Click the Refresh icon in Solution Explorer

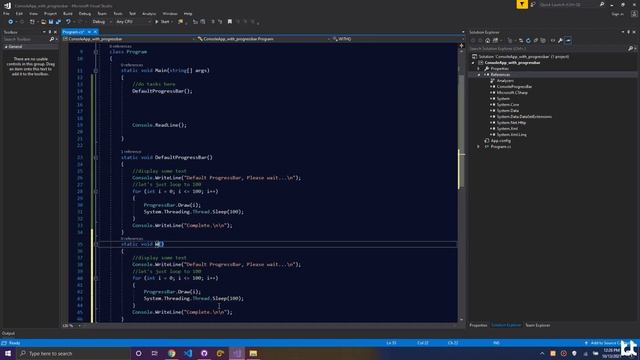[x=528, y=40]
